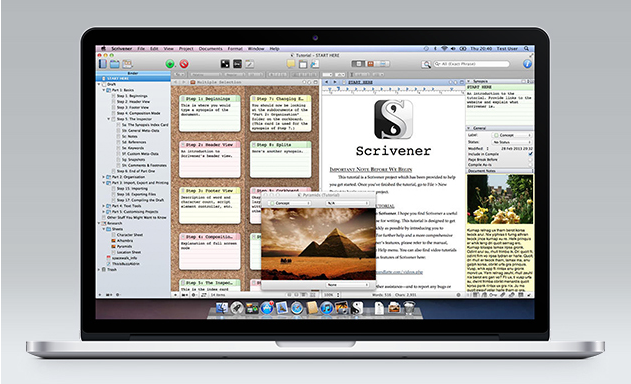The width and height of the screenshot is (631, 384).
Task: Click the binder footer gear icon
Action: [118, 295]
